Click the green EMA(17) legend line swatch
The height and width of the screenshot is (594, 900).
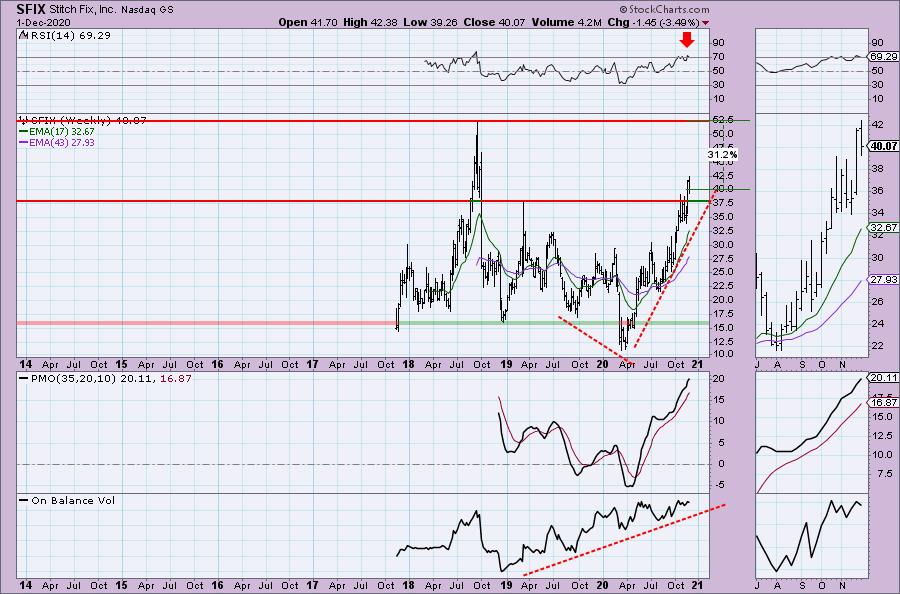click(24, 131)
